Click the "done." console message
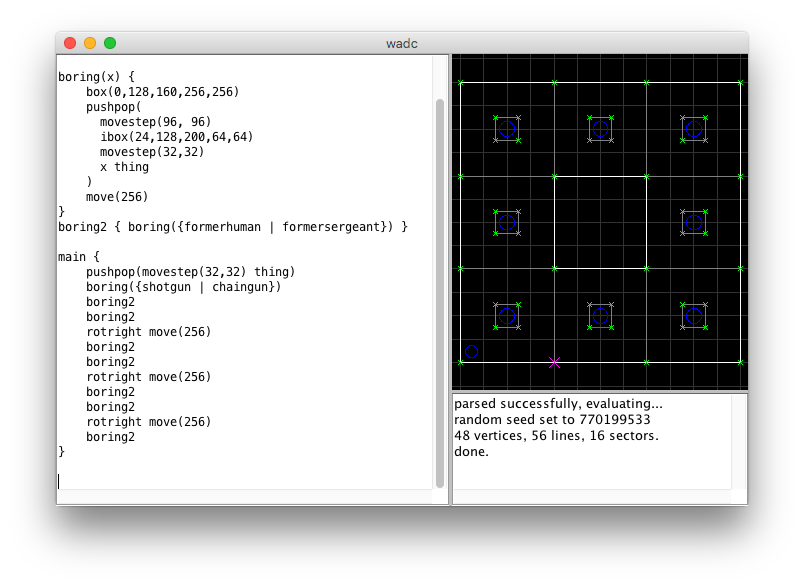This screenshot has height=586, width=804. (x=472, y=452)
